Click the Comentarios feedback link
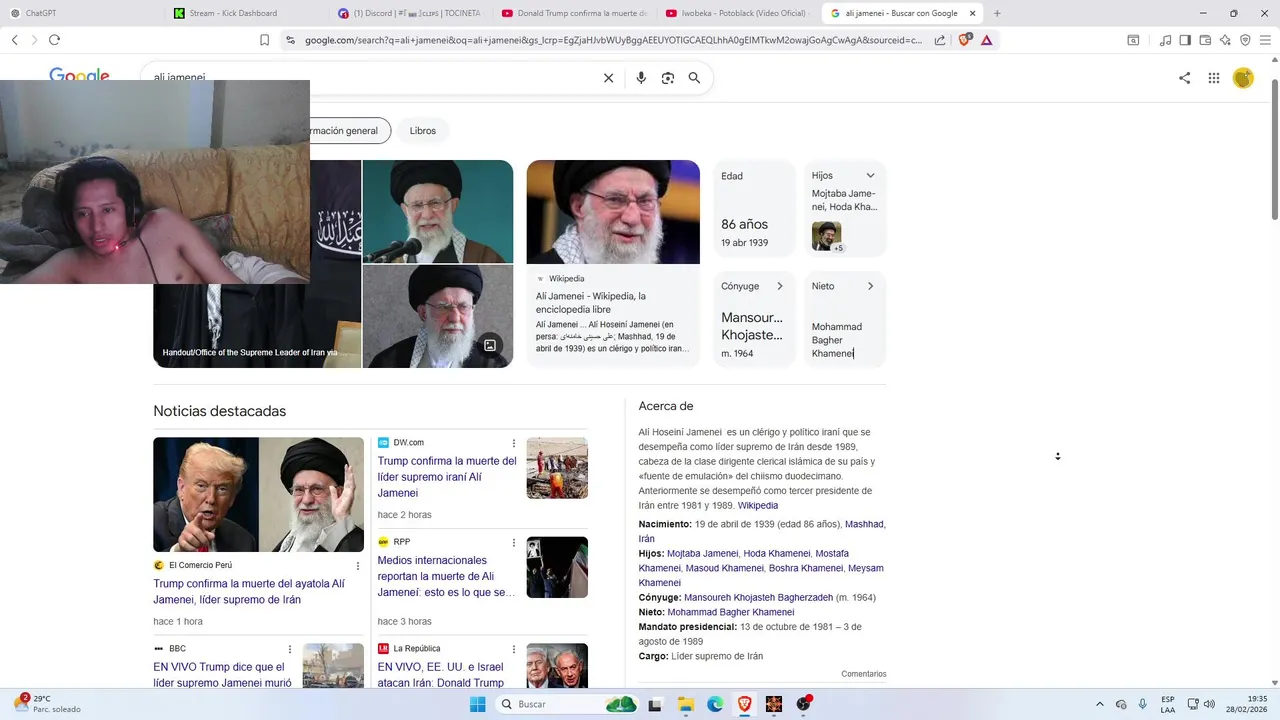 (x=864, y=674)
